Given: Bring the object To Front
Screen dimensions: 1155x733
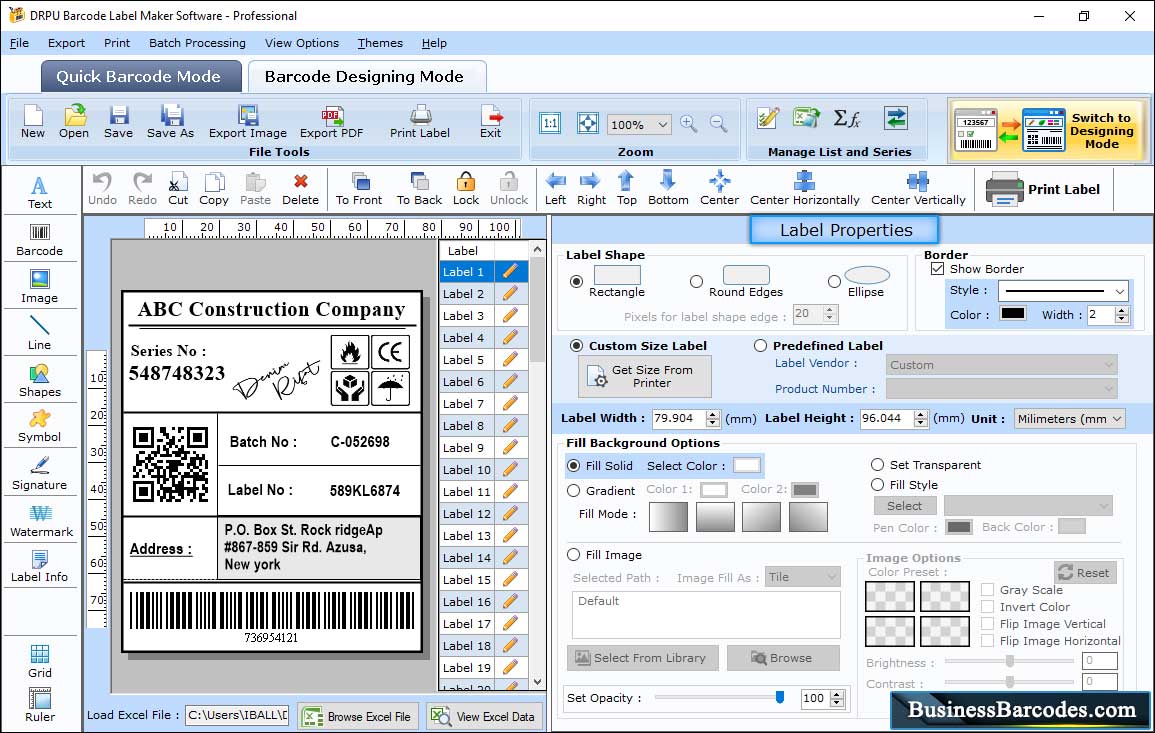Looking at the screenshot, I should pyautogui.click(x=359, y=189).
